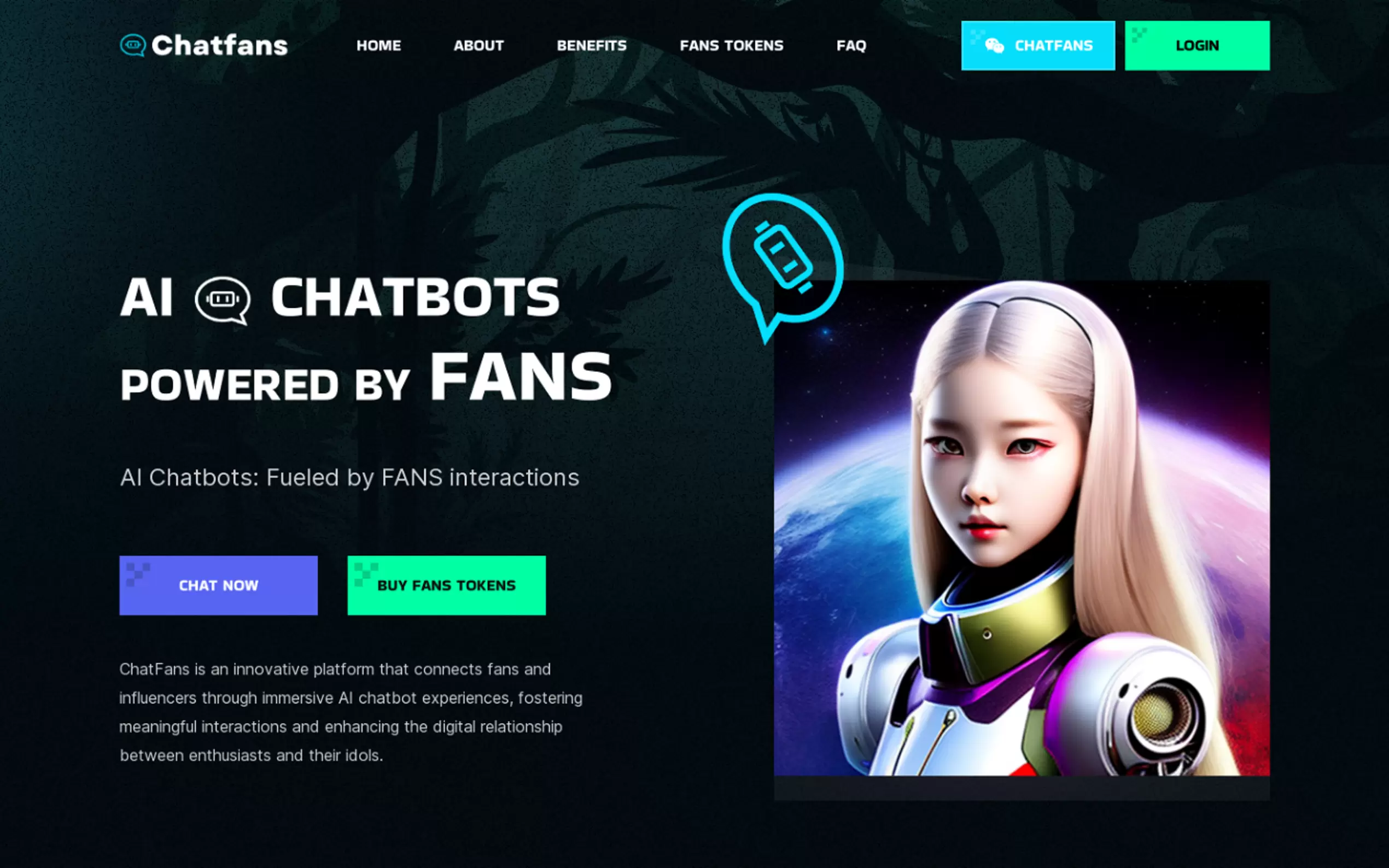Click the Chatfans brand name text
Screen dimensions: 1389x868
[219, 46]
